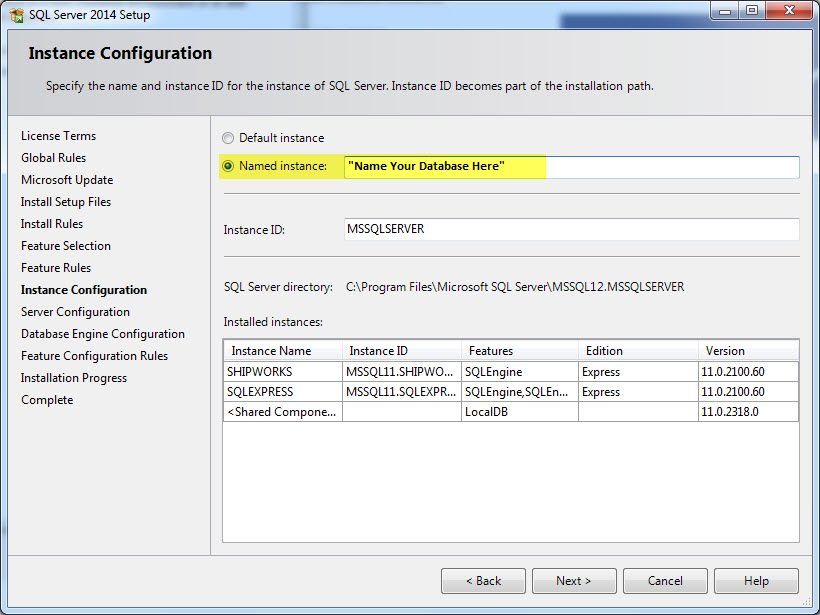820x615 pixels.
Task: Go to Server Configuration step in sidebar
Action: coord(75,312)
